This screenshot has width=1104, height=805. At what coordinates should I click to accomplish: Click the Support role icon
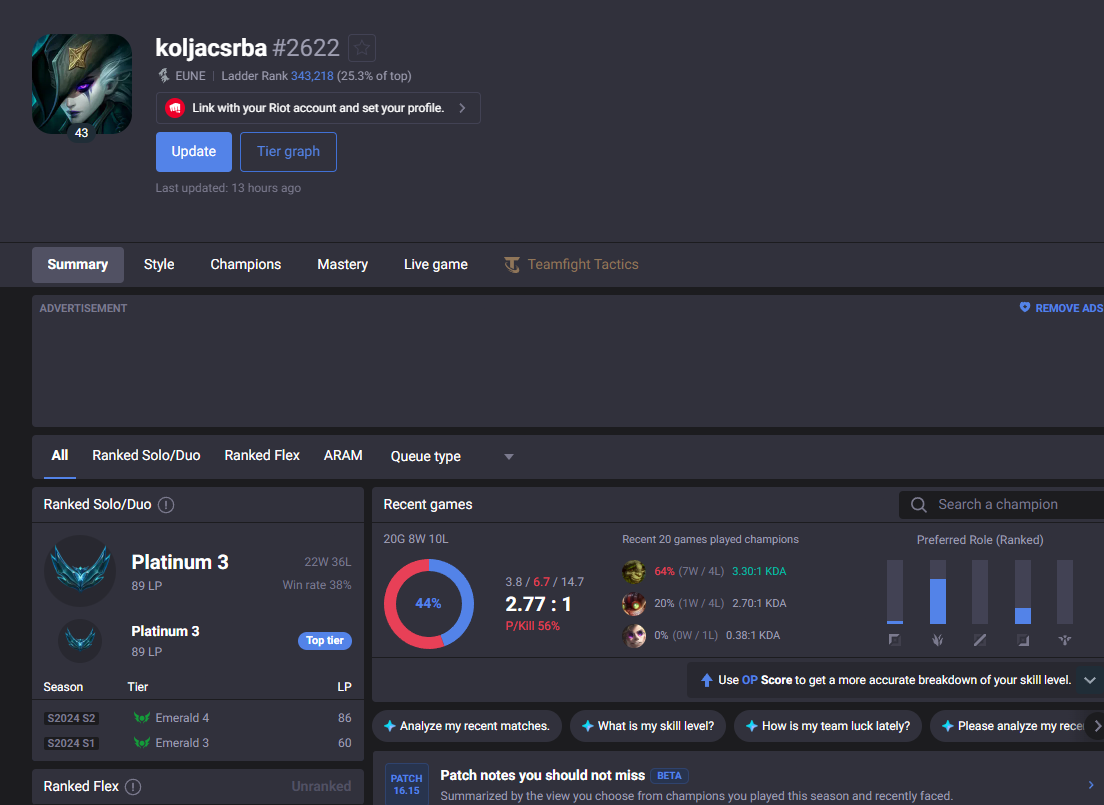[1065, 639]
